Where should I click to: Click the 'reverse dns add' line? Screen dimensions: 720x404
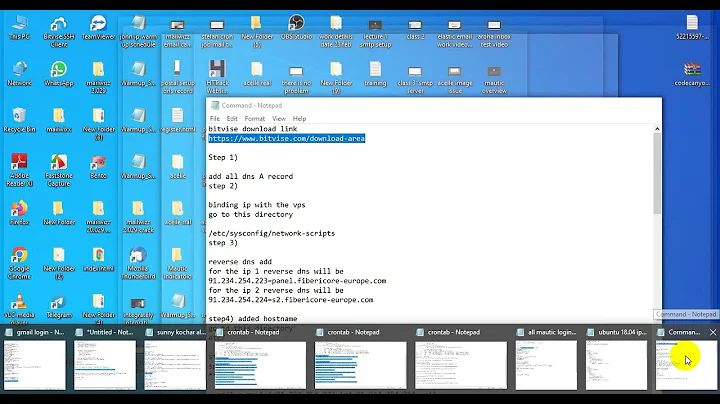[x=240, y=262]
